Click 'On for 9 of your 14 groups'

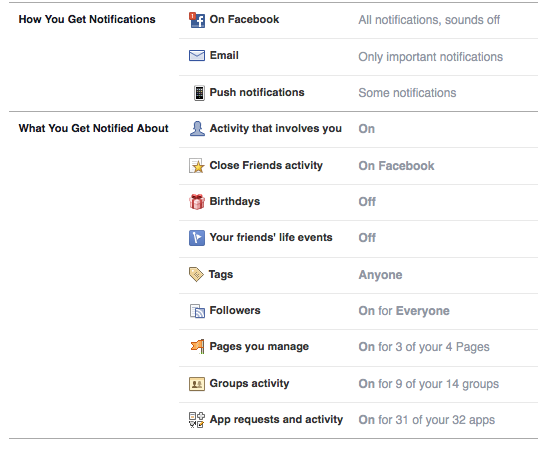point(429,384)
